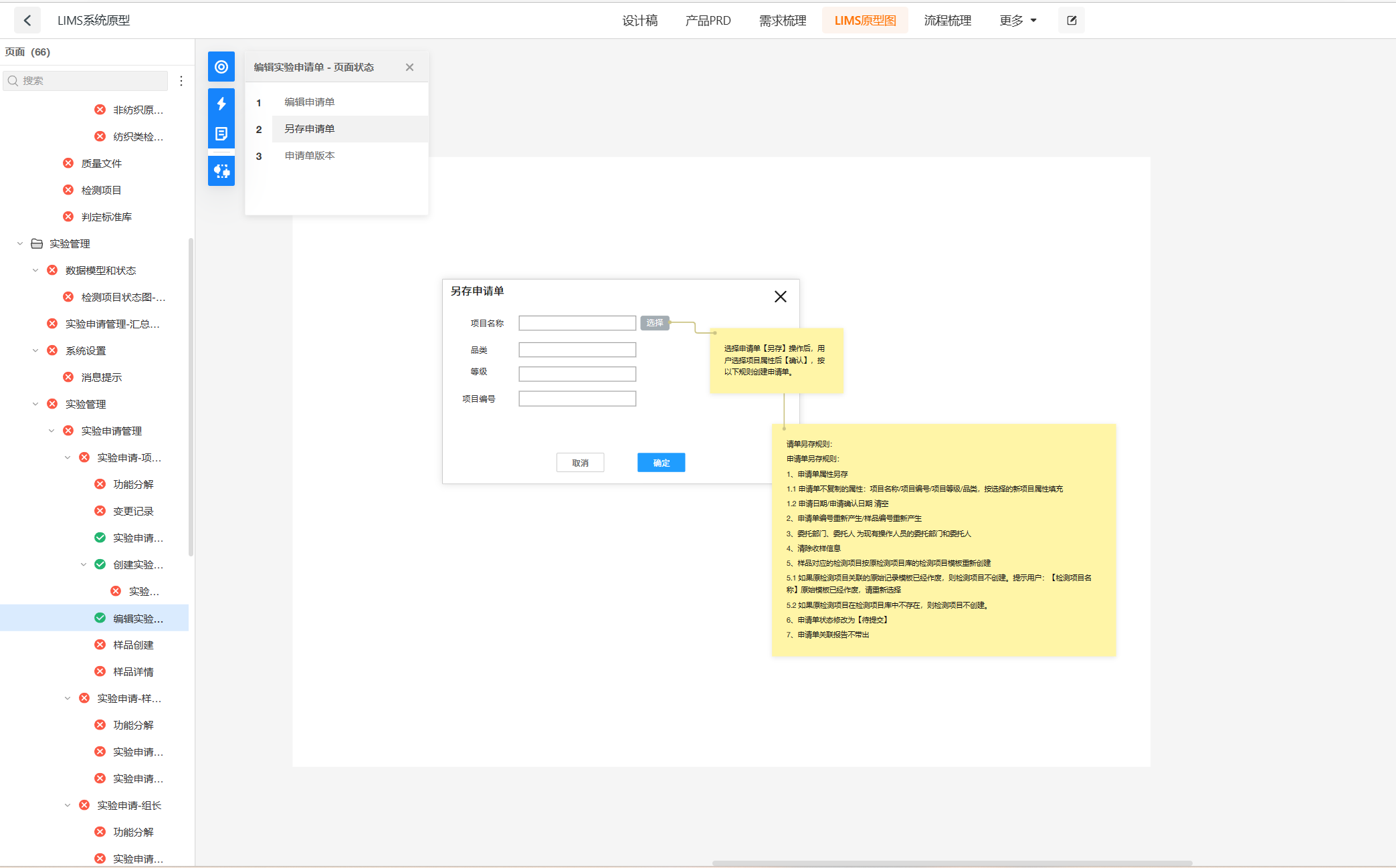Click the horizontal scrollbar at the bottom
This screenshot has width=1396, height=868.
952,863
